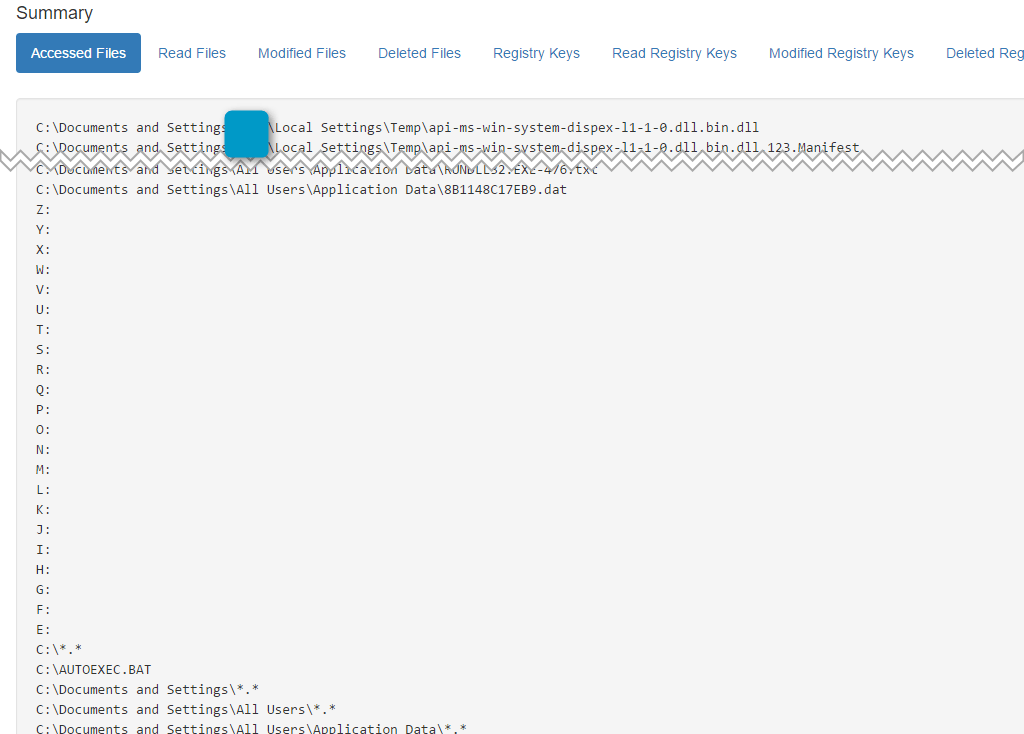Switch to the Read Files tab
This screenshot has width=1024, height=734.
(x=192, y=53)
